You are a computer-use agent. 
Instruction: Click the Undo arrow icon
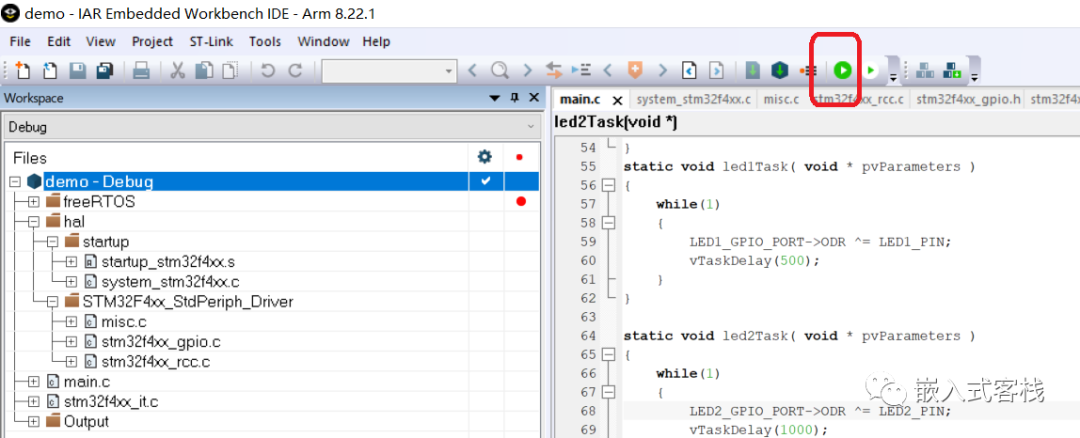[268, 70]
